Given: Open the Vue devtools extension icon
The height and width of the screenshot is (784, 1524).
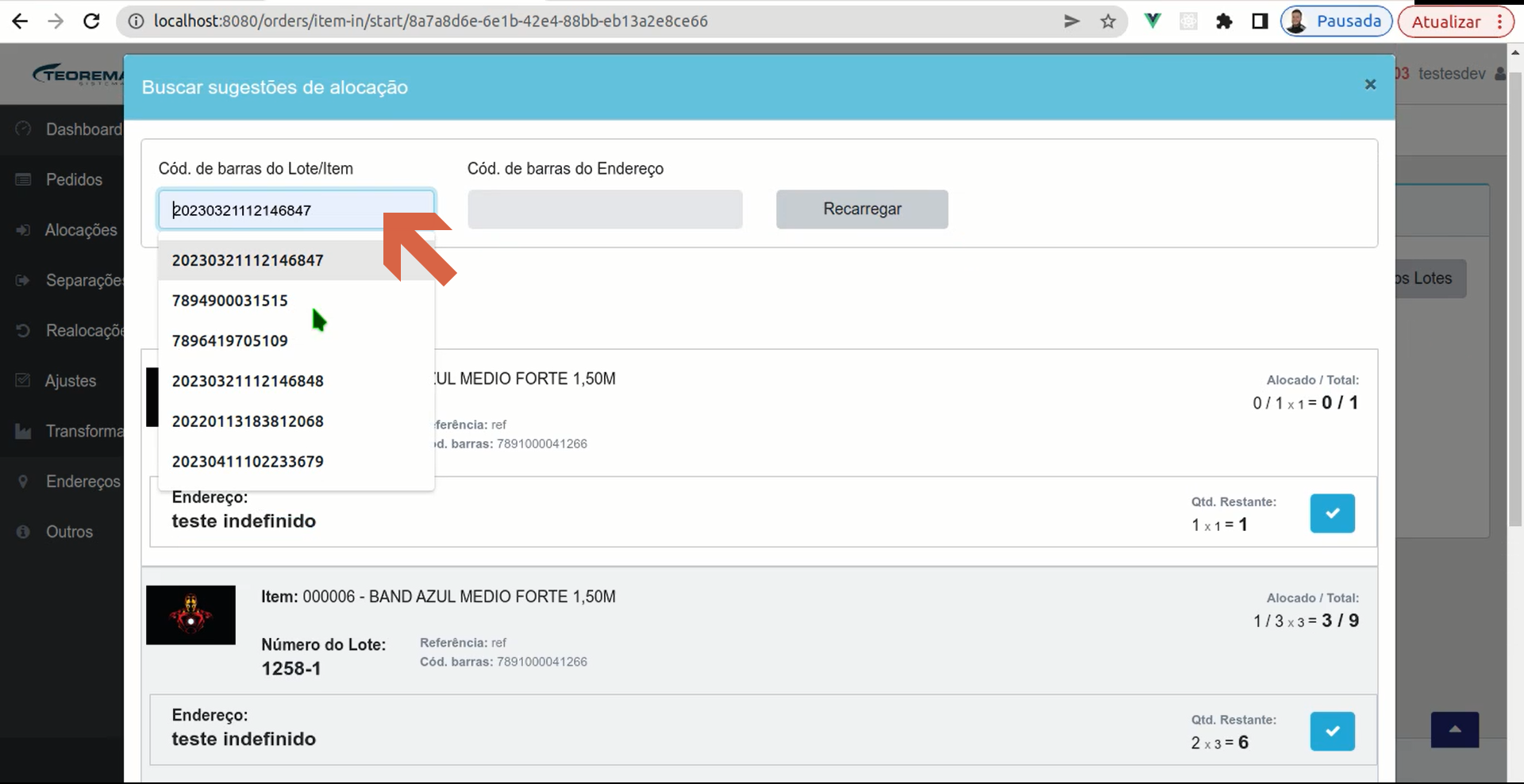Looking at the screenshot, I should pyautogui.click(x=1153, y=21).
